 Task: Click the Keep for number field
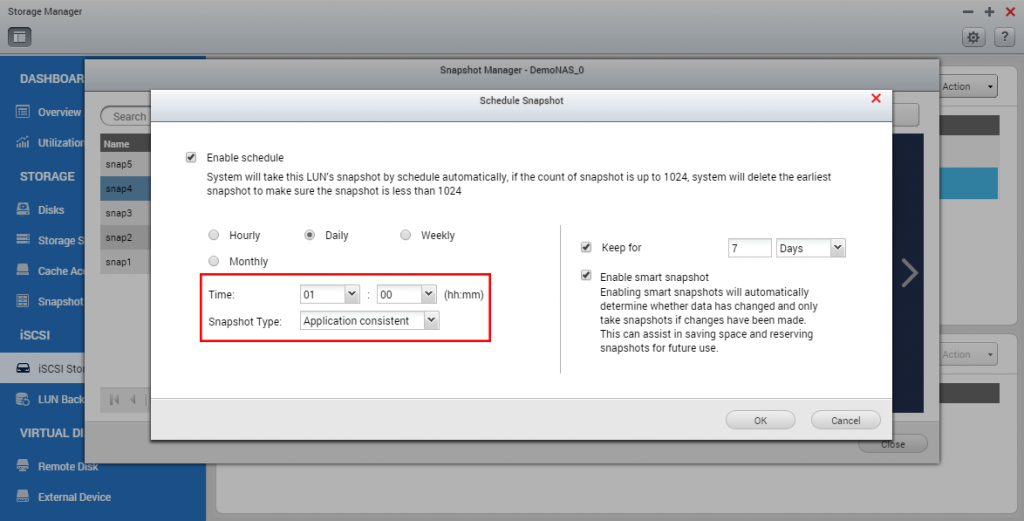point(749,247)
